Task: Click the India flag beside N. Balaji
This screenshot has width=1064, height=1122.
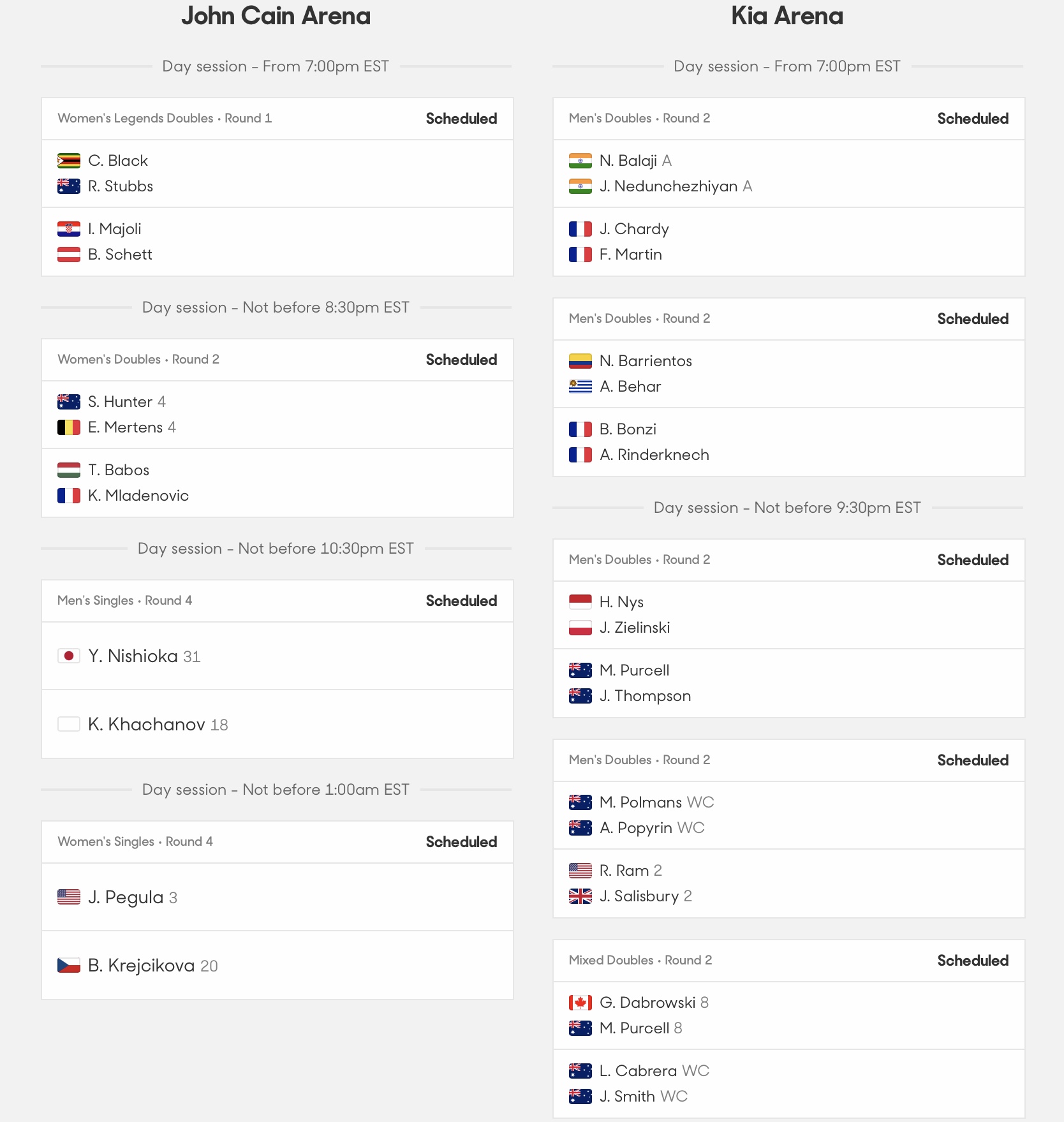Action: 580,161
